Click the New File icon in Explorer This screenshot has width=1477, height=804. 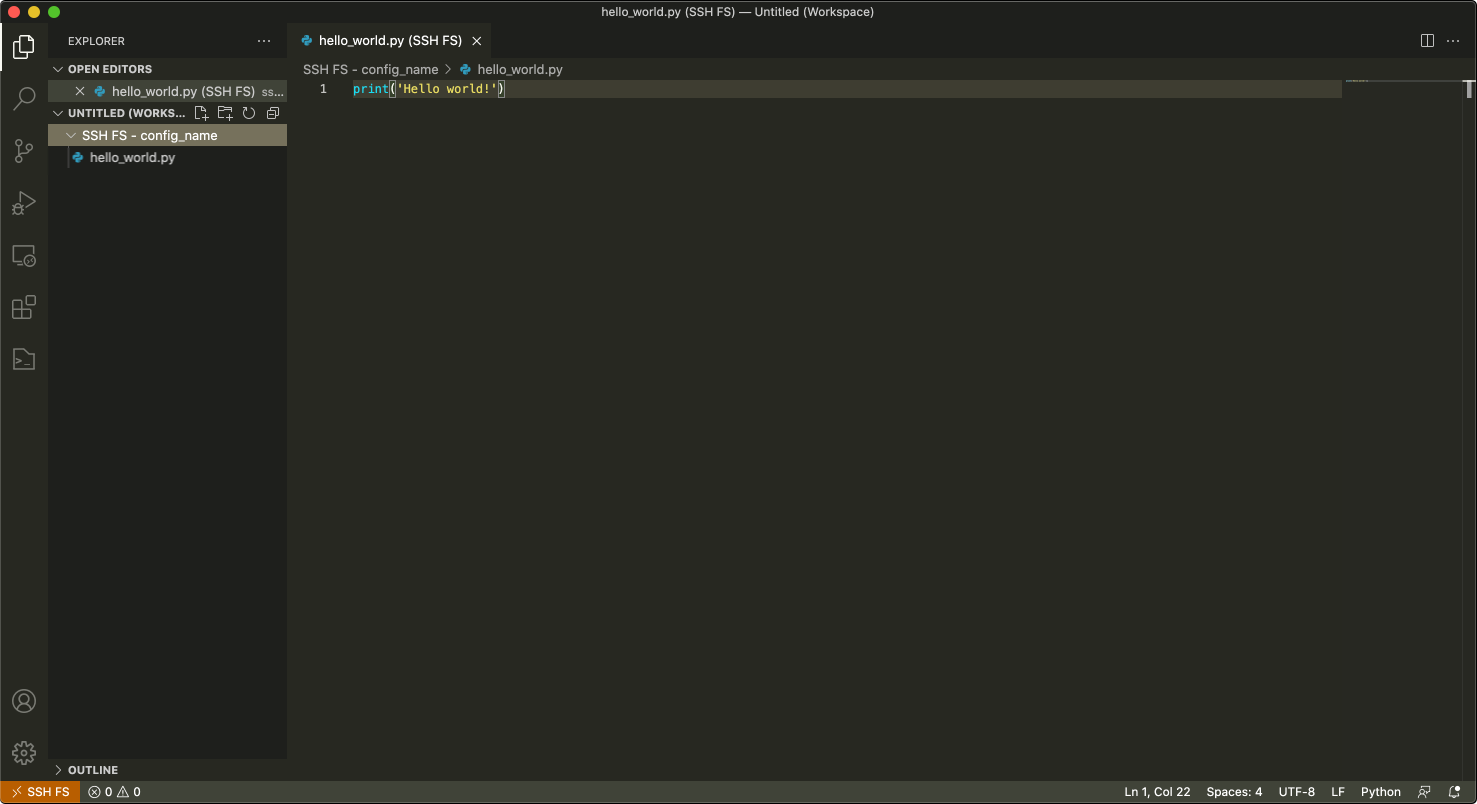201,113
